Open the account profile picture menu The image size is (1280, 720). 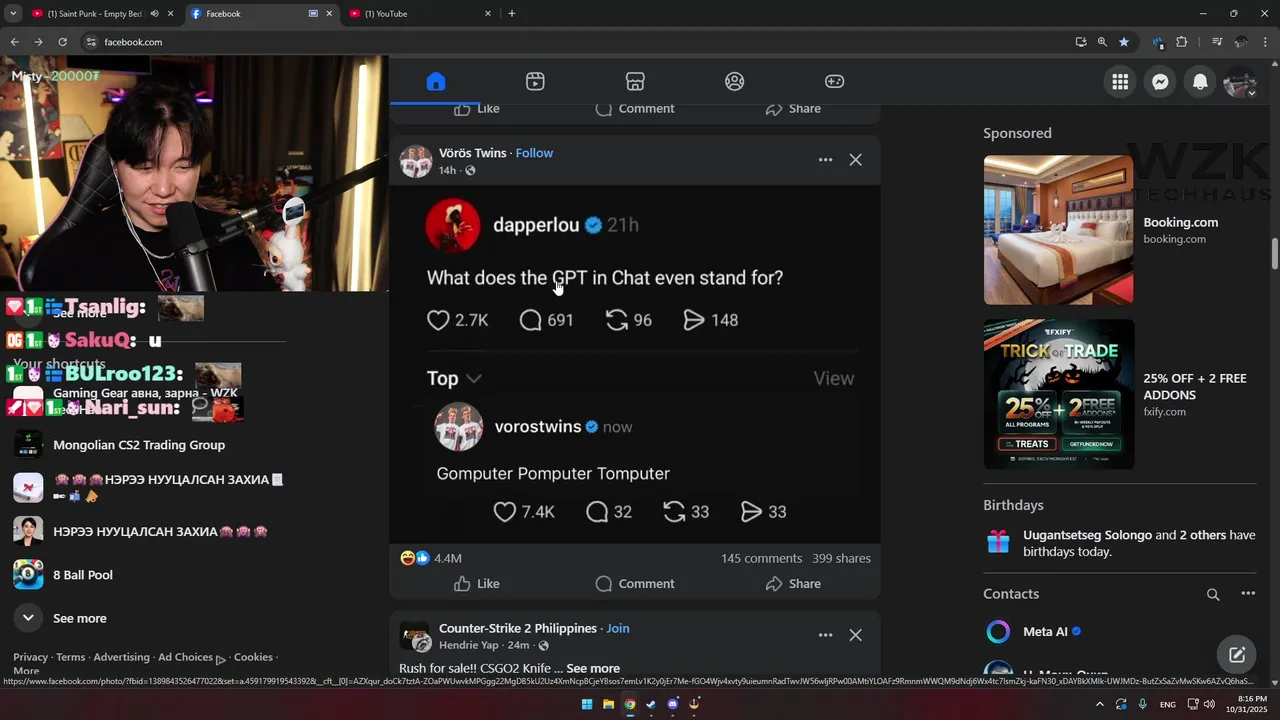[x=1240, y=82]
